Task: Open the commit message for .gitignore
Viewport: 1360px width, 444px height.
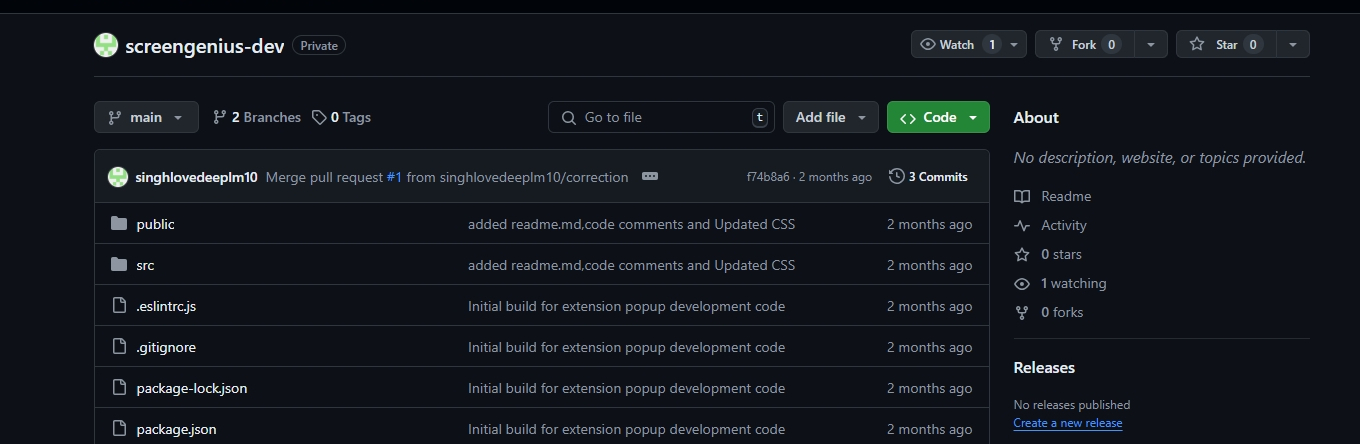Action: pos(626,347)
